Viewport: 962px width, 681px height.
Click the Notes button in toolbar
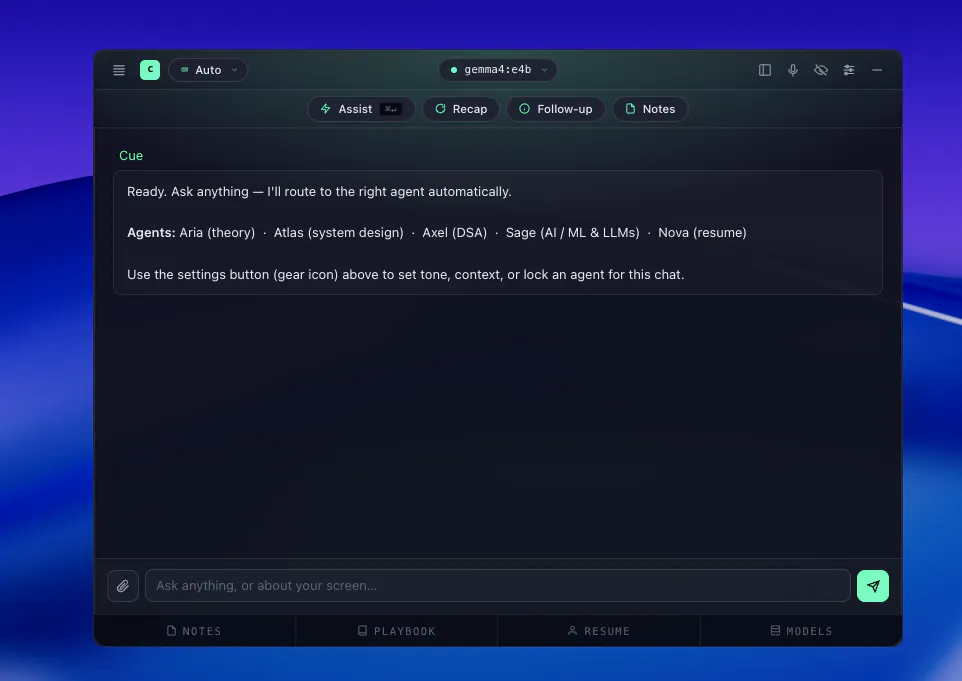coord(650,109)
